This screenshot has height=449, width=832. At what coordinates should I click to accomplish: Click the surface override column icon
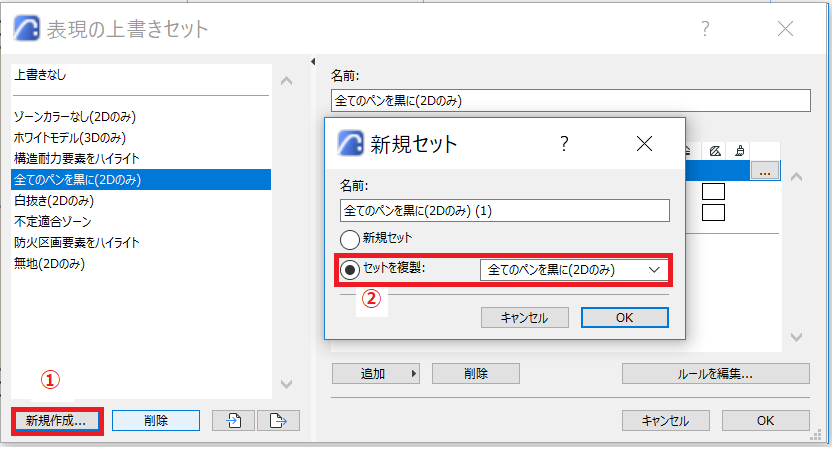[740, 151]
